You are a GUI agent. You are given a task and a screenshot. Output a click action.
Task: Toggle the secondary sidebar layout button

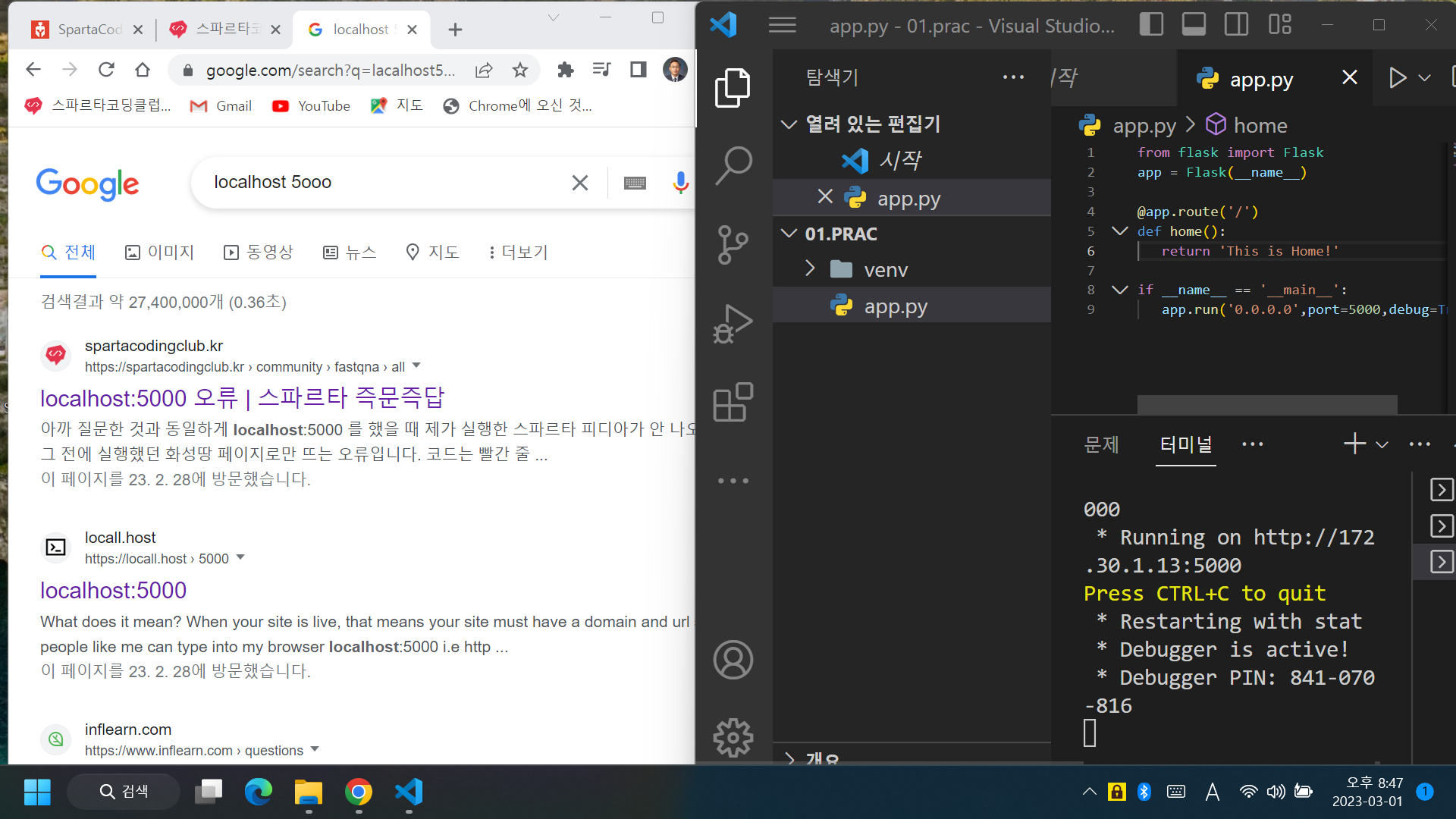pyautogui.click(x=1236, y=24)
